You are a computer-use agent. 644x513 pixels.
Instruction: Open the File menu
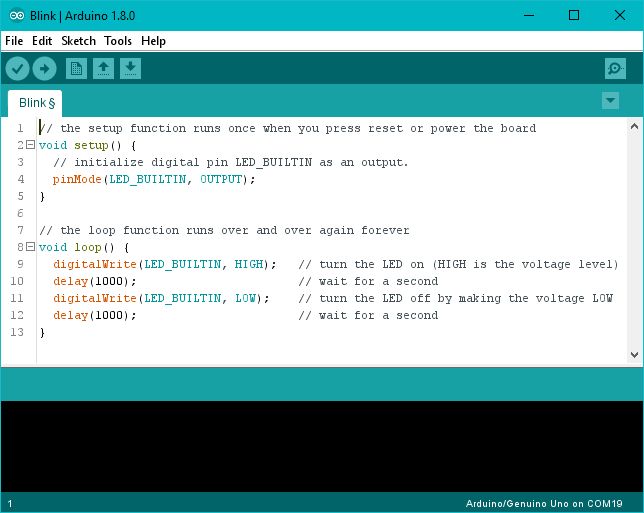tap(14, 41)
